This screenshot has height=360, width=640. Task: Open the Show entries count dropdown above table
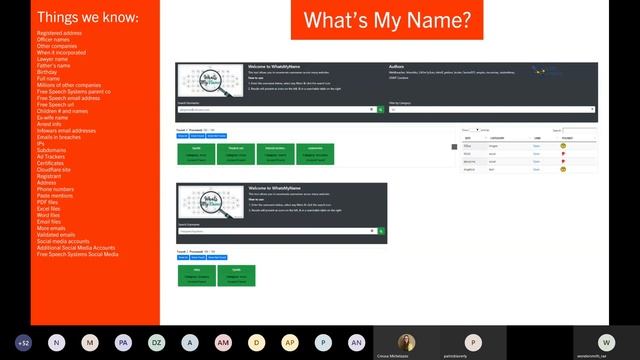tap(474, 130)
